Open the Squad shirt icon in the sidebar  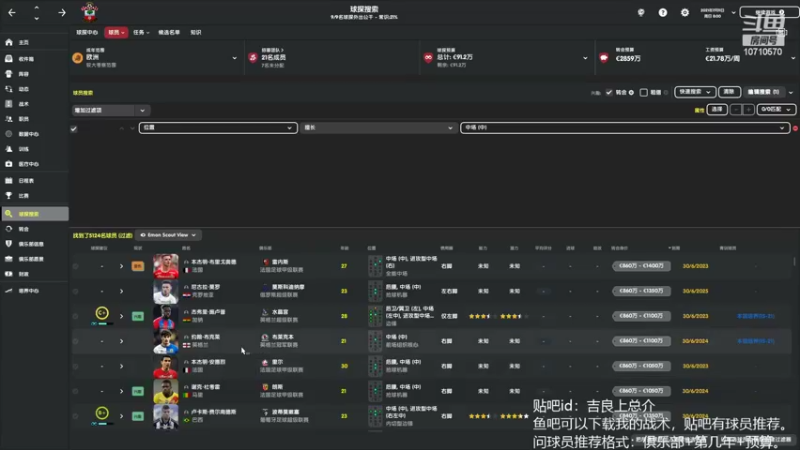[9, 74]
